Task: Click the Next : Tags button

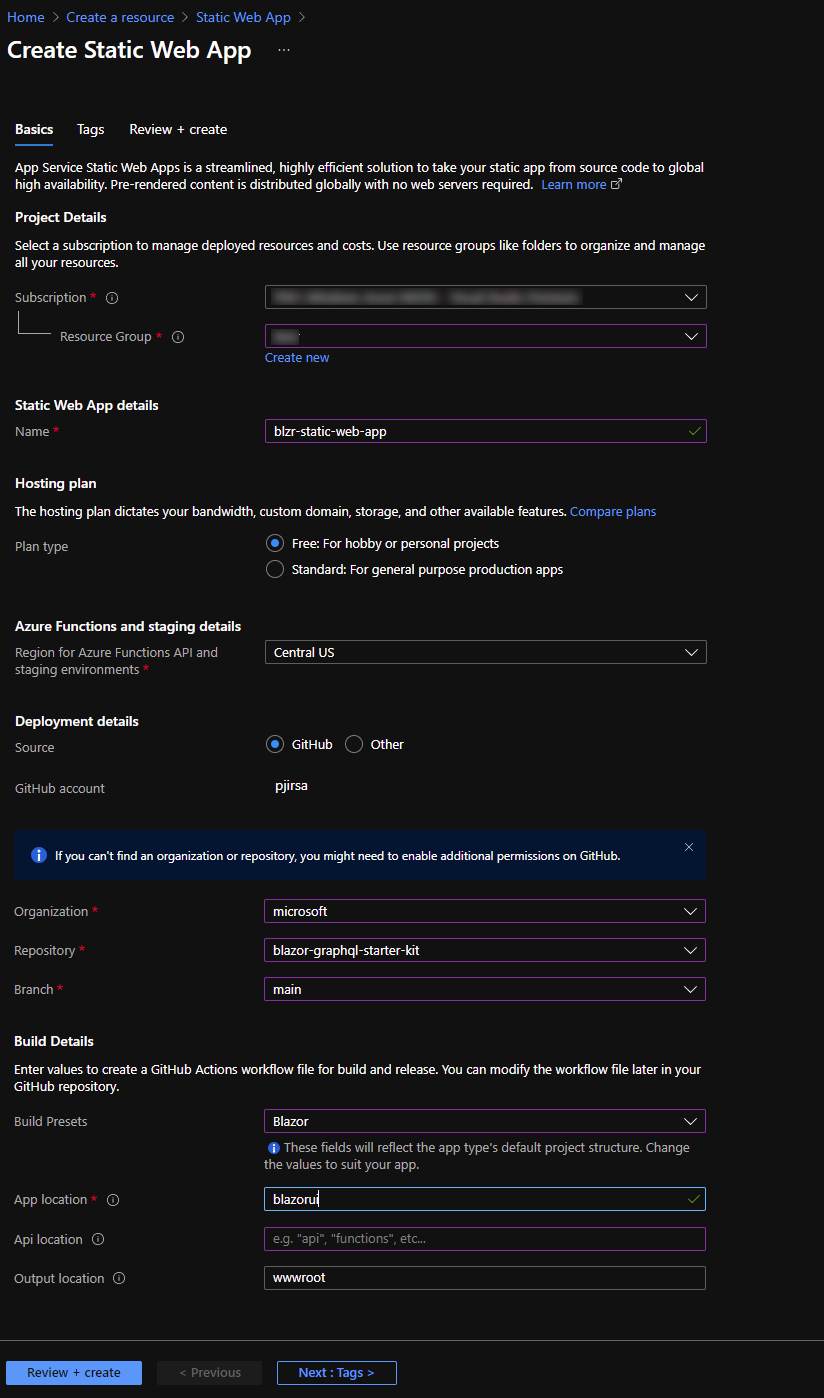Action: [337, 1373]
